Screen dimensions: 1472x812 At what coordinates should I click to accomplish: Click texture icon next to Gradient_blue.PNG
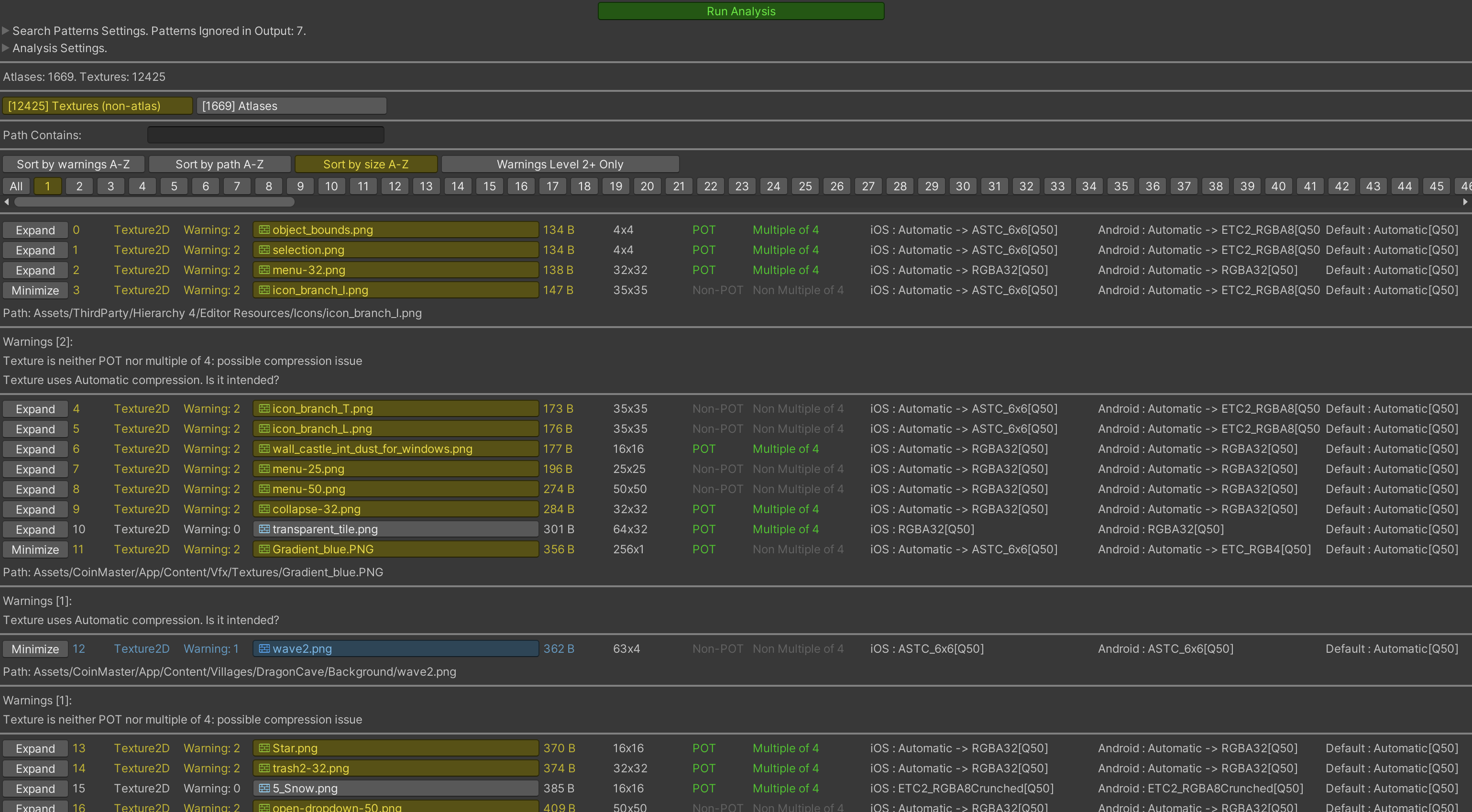coord(264,549)
